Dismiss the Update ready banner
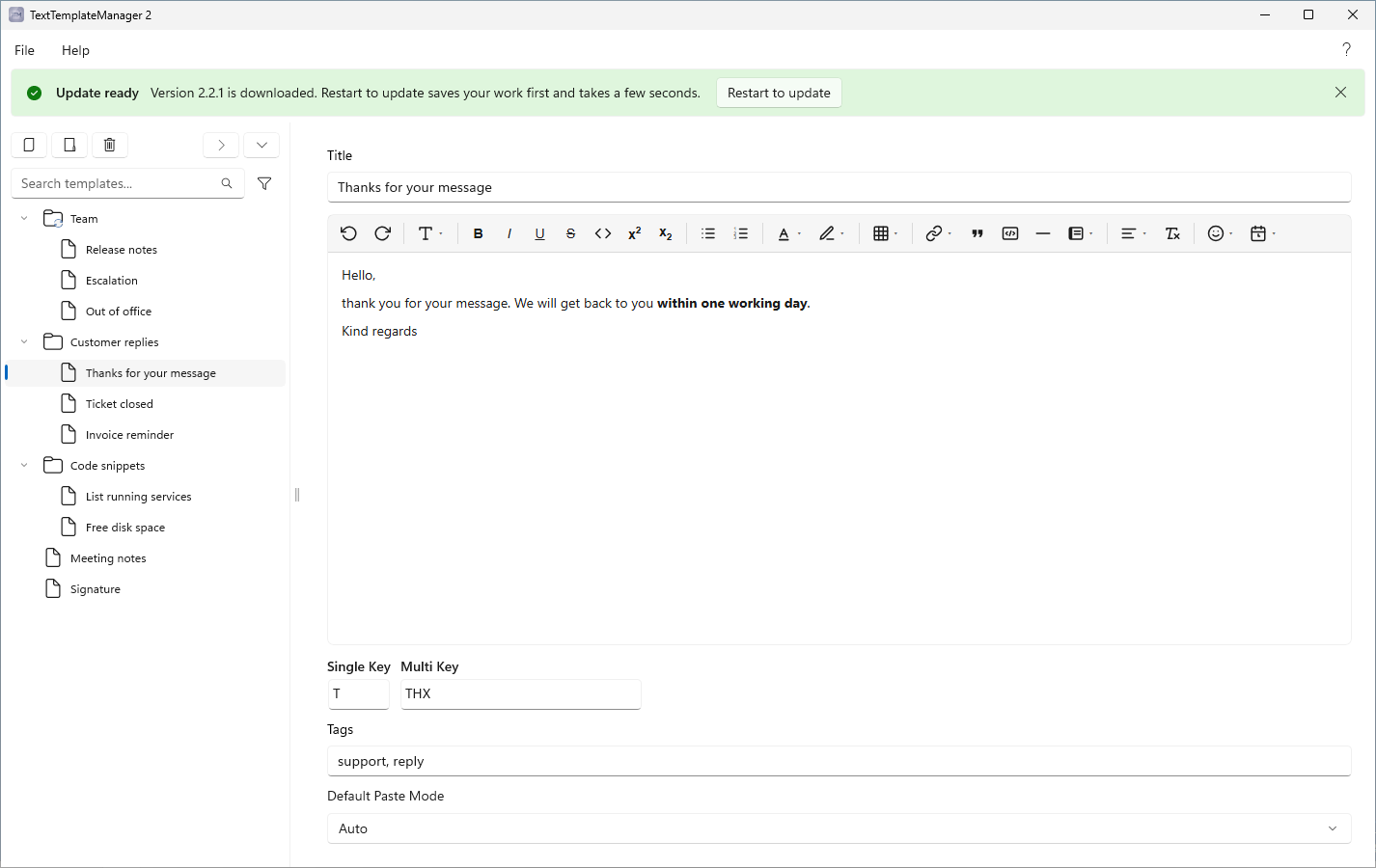This screenshot has height=868, width=1376. (x=1340, y=93)
